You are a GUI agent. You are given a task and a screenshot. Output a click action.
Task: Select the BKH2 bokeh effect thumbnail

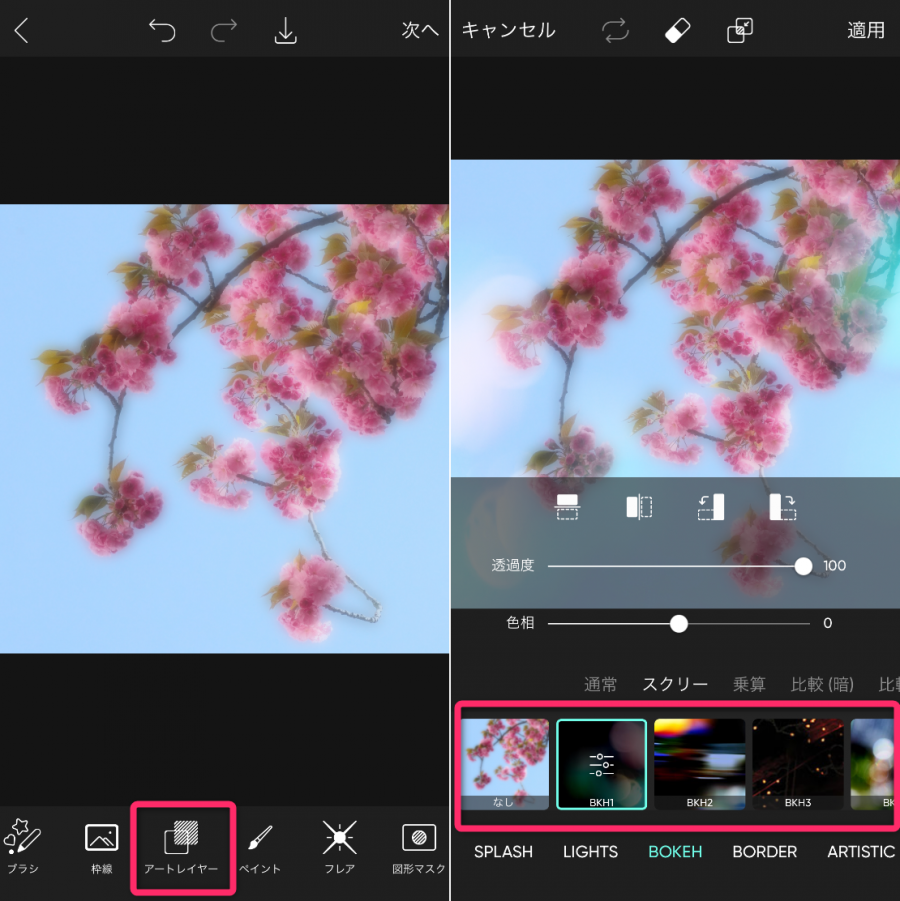[699, 764]
